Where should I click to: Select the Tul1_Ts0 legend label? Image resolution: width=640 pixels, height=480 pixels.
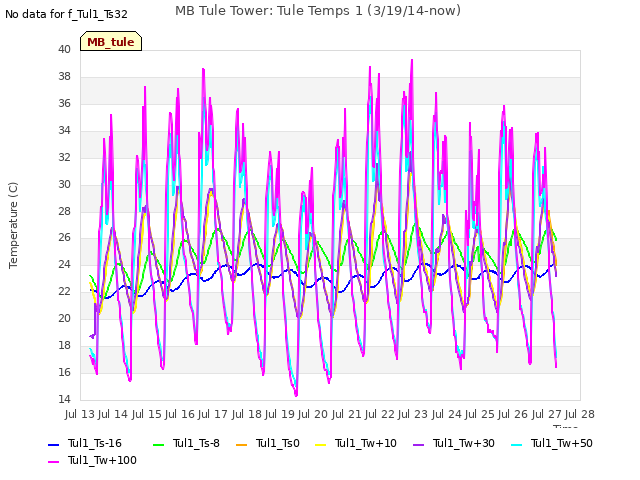tap(278, 444)
